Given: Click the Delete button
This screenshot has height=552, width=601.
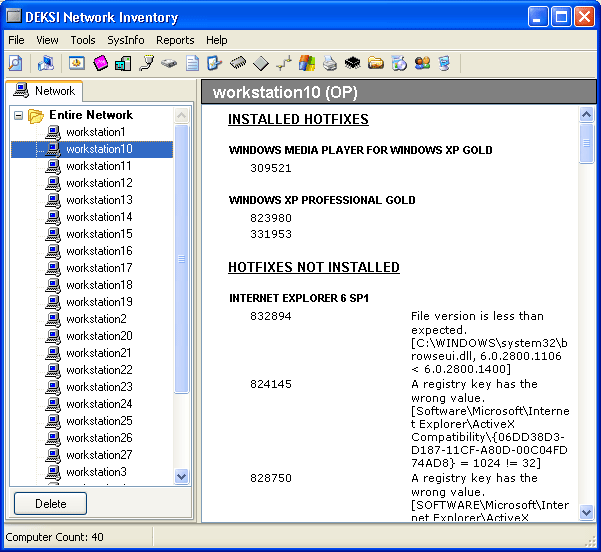Looking at the screenshot, I should click(50, 503).
